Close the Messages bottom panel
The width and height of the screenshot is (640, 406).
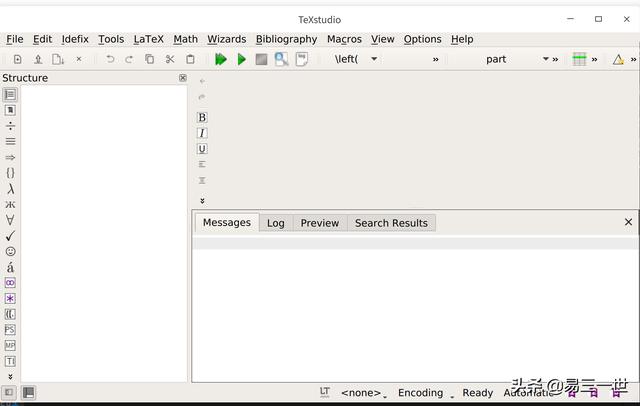click(x=628, y=222)
